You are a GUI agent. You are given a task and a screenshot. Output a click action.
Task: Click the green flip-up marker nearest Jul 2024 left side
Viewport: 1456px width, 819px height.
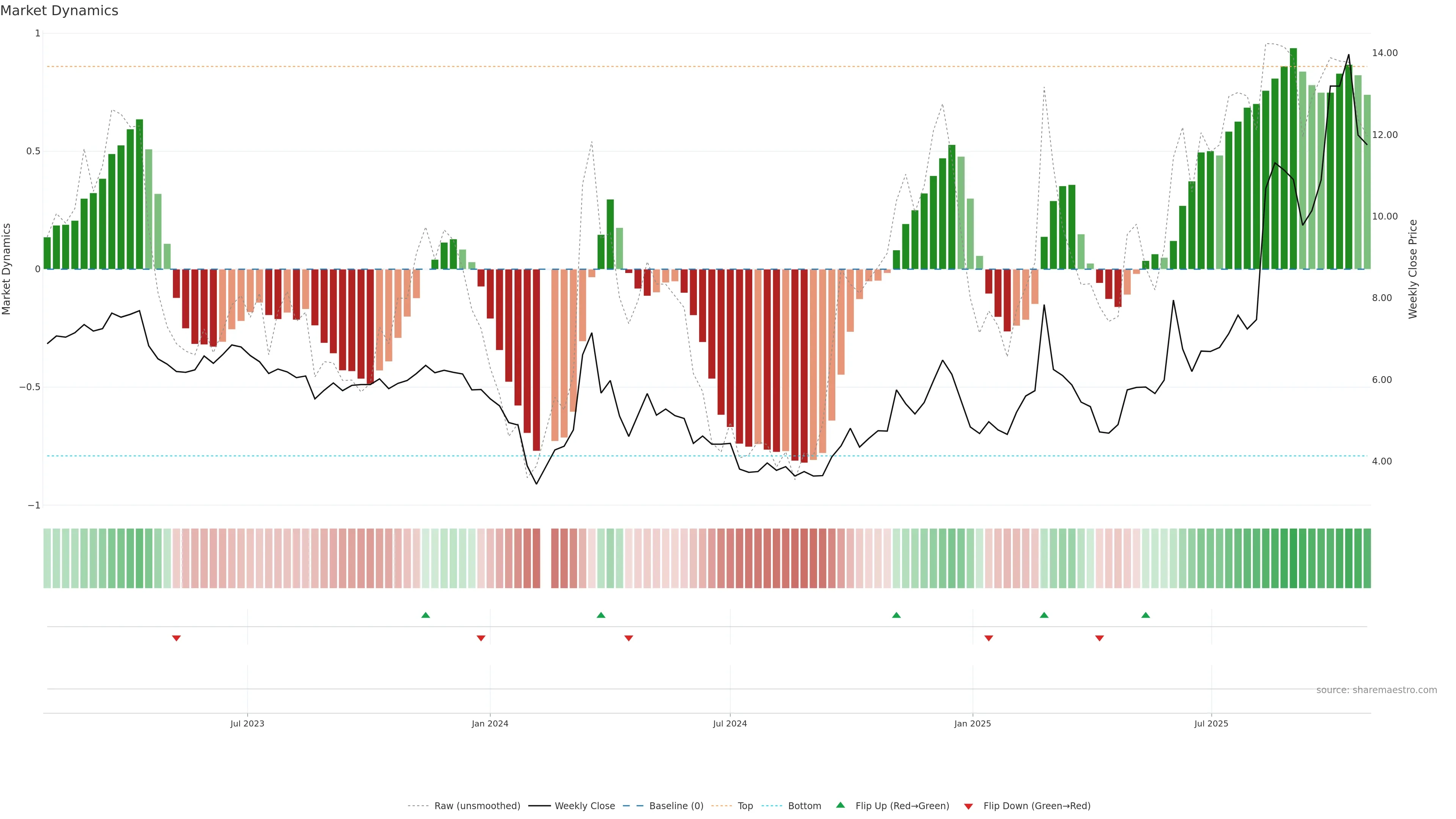coord(601,615)
